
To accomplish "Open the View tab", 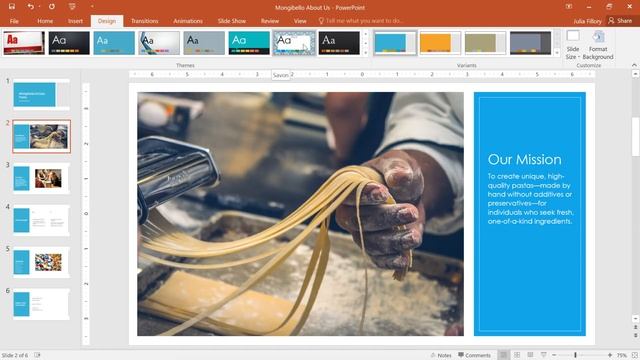I will (300, 21).
